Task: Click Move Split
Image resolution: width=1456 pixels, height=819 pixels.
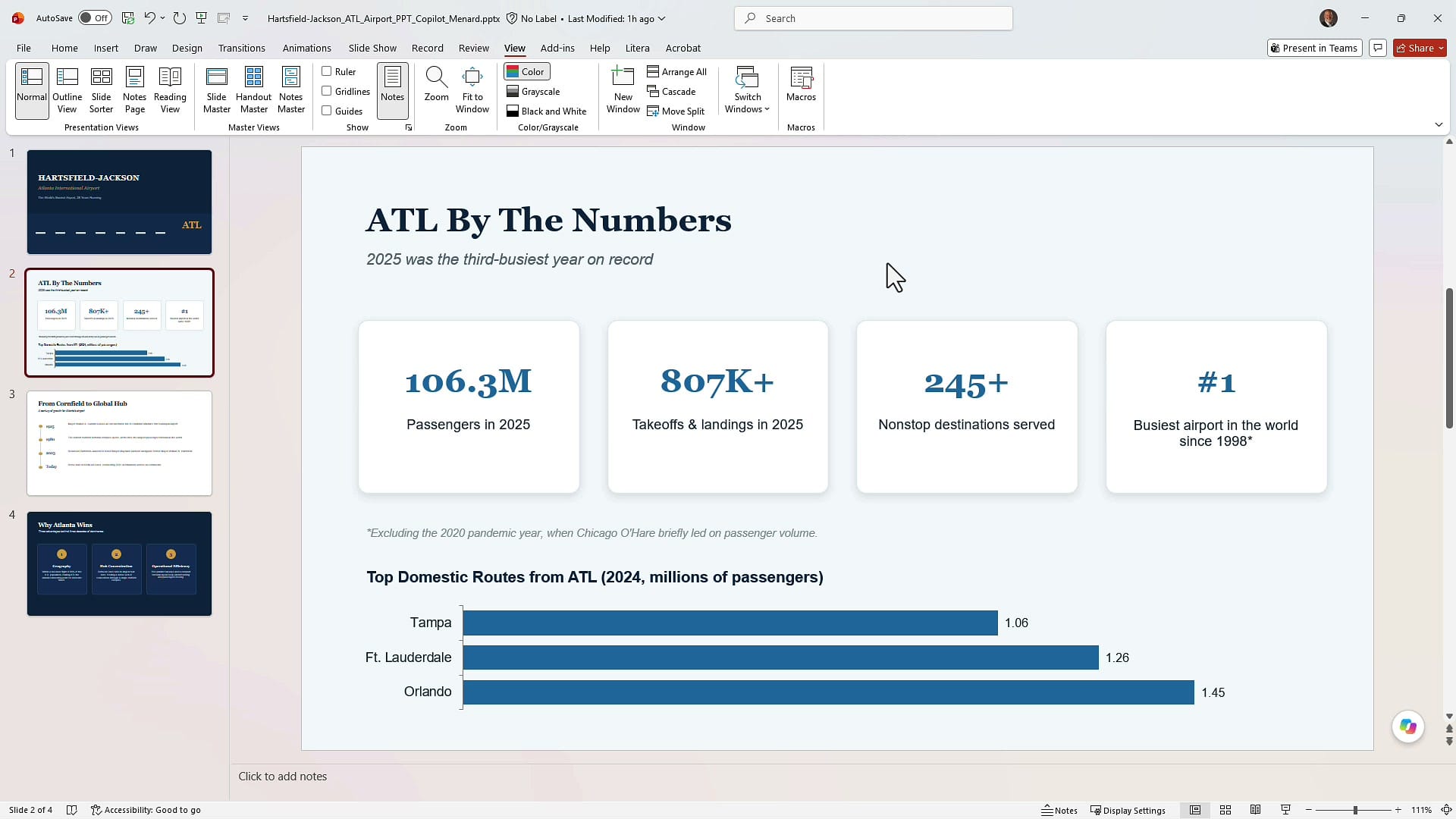Action: coord(676,111)
